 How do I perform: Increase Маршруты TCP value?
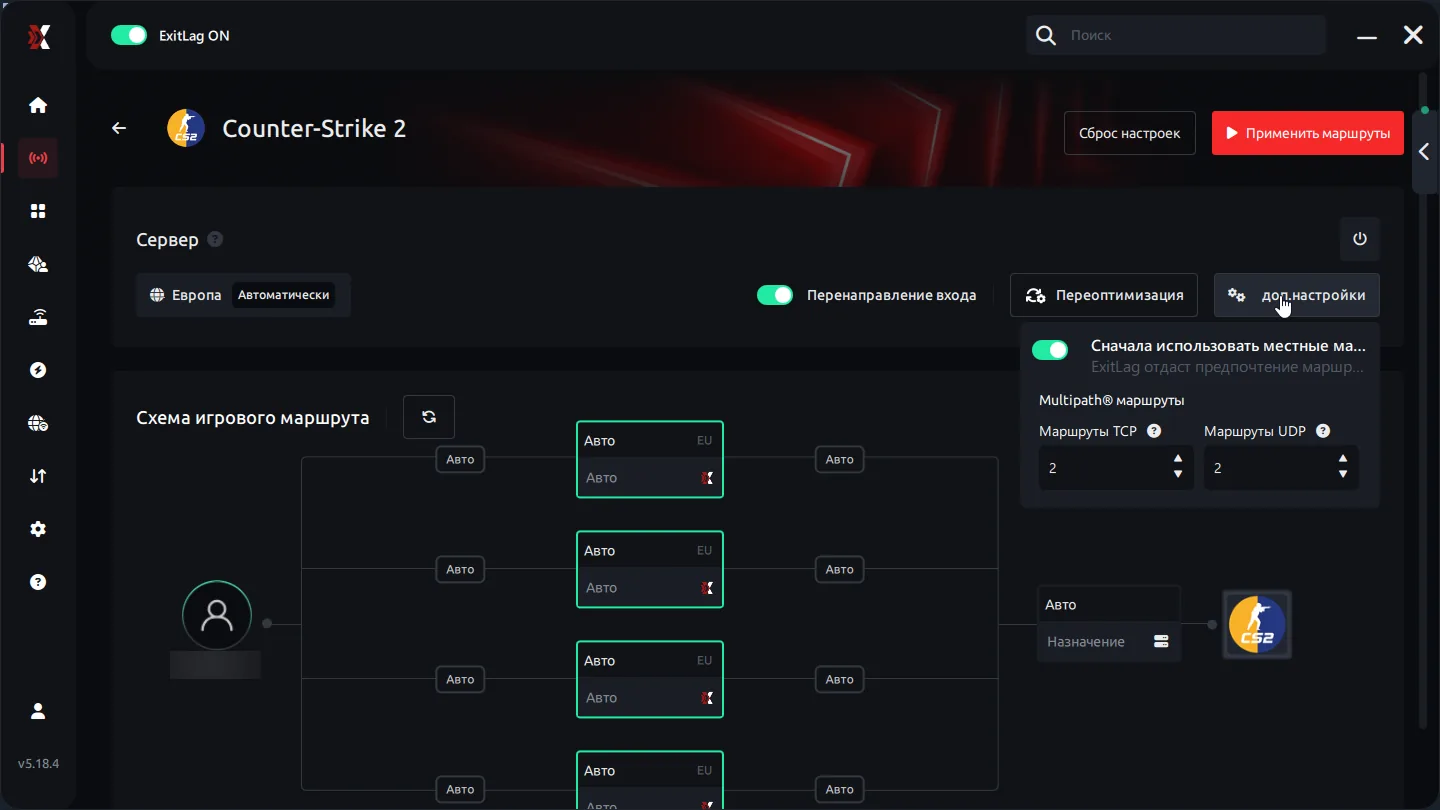point(1178,459)
